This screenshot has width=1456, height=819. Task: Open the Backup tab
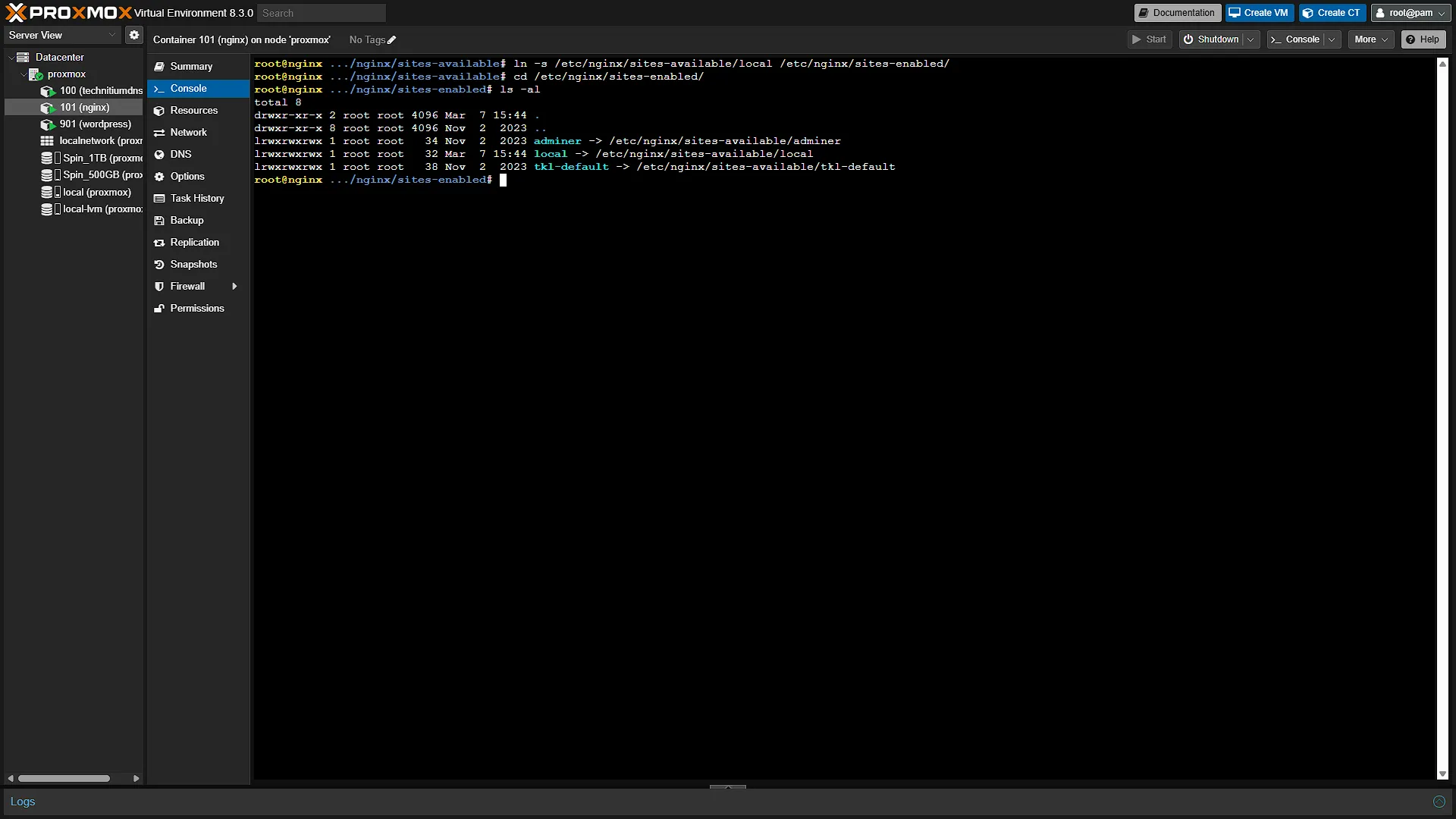(x=199, y=221)
